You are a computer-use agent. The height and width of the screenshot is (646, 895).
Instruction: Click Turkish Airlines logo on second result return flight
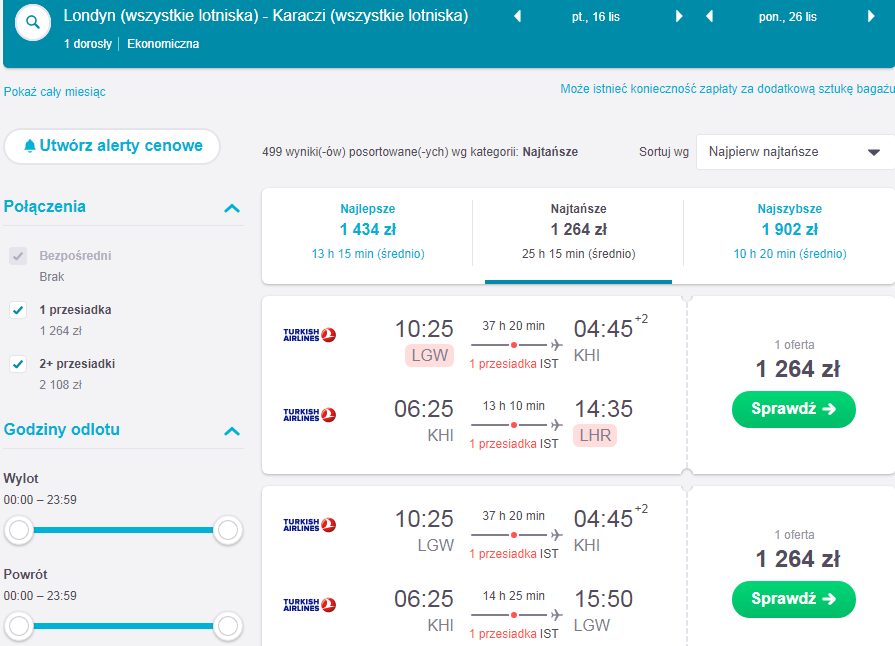309,604
